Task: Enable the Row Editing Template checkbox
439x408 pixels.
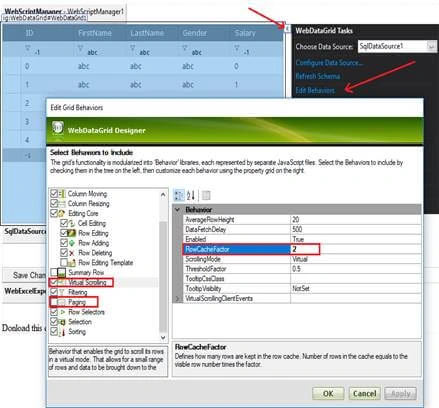Action: pos(64,263)
